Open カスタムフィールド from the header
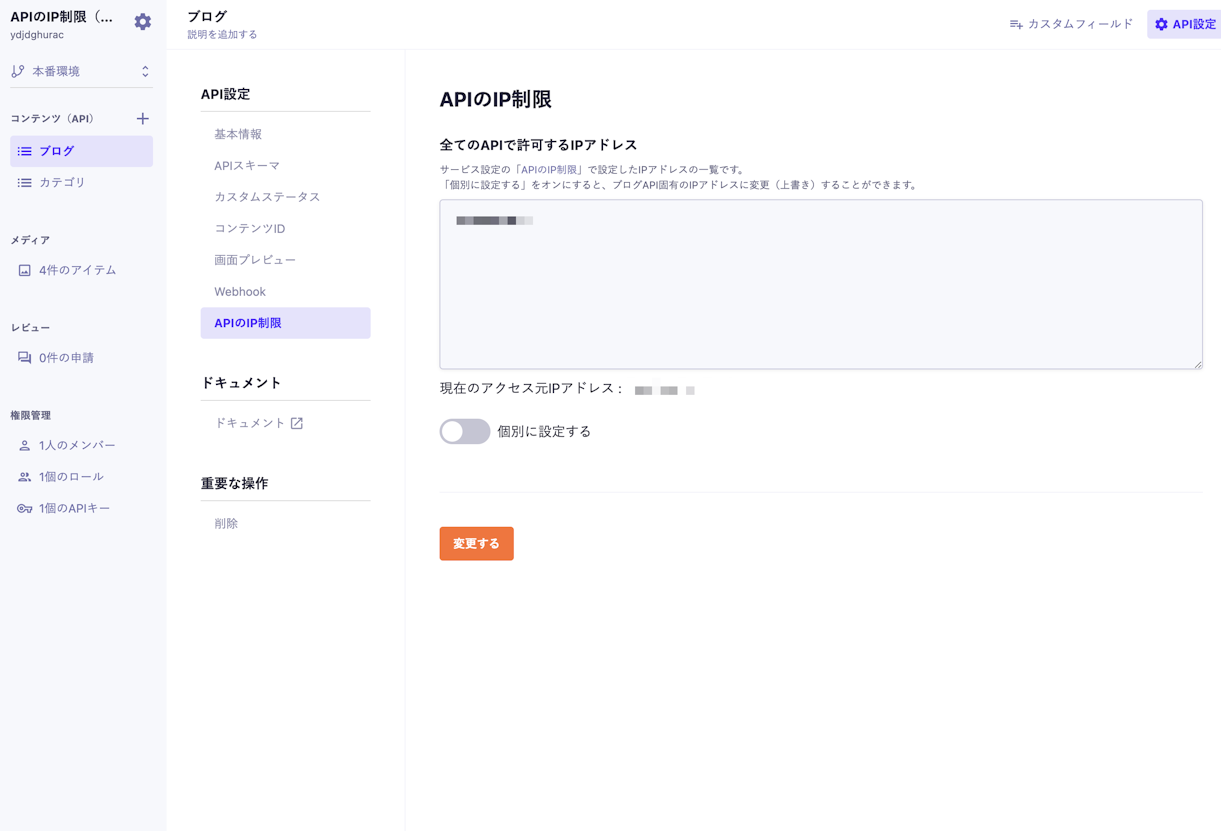 point(1071,24)
